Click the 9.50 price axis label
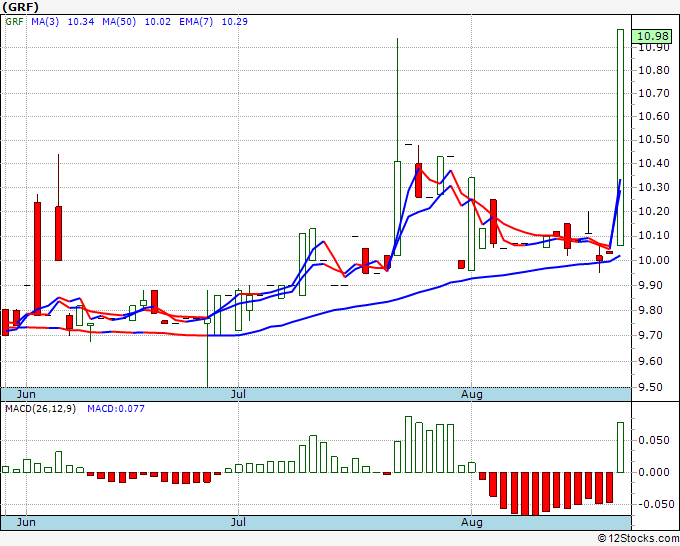 click(651, 387)
